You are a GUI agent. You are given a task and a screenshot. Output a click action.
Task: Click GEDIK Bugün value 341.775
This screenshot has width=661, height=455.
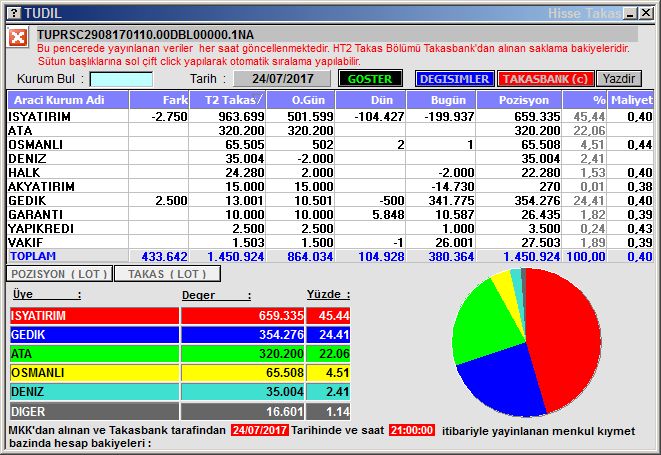click(x=451, y=200)
